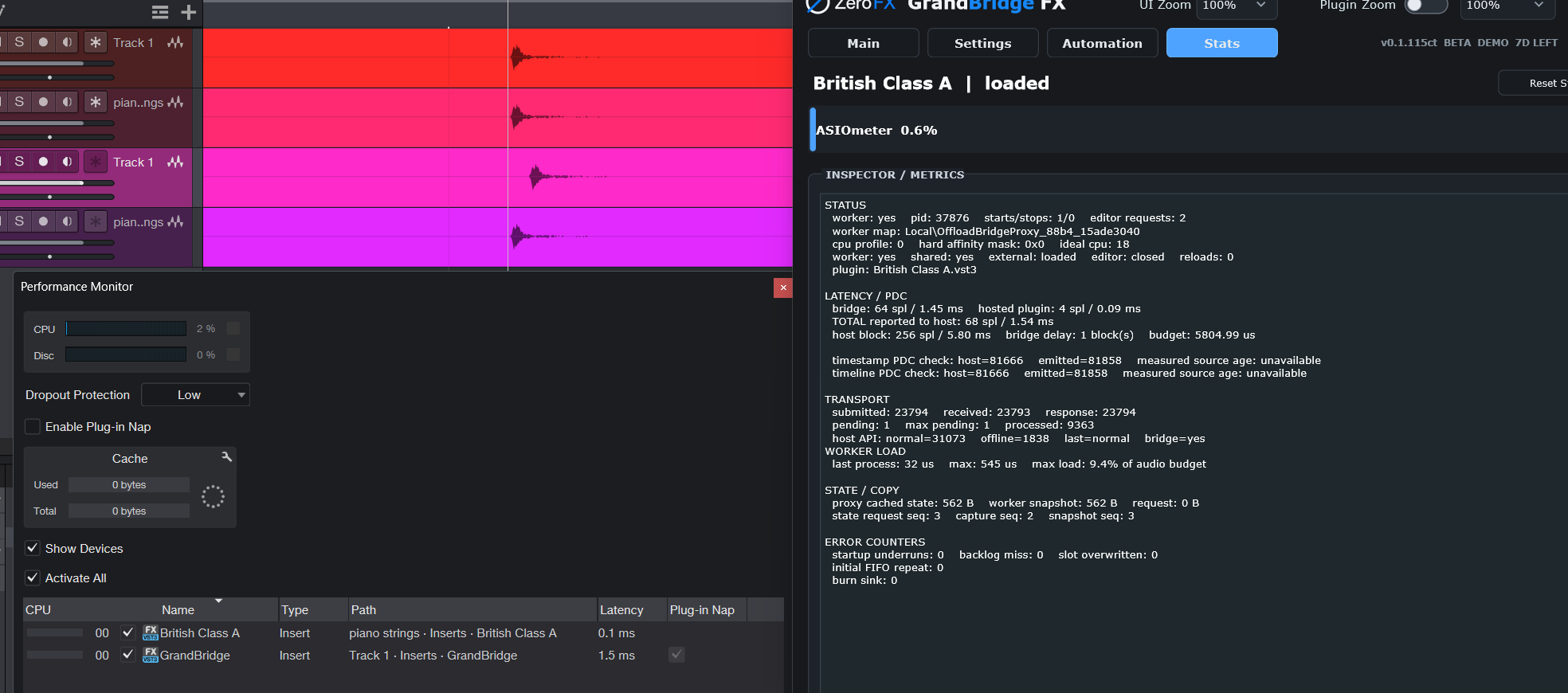Screen dimensions: 1568x693
Task: Select audio clip on red Track 1 lane
Action: point(498,58)
